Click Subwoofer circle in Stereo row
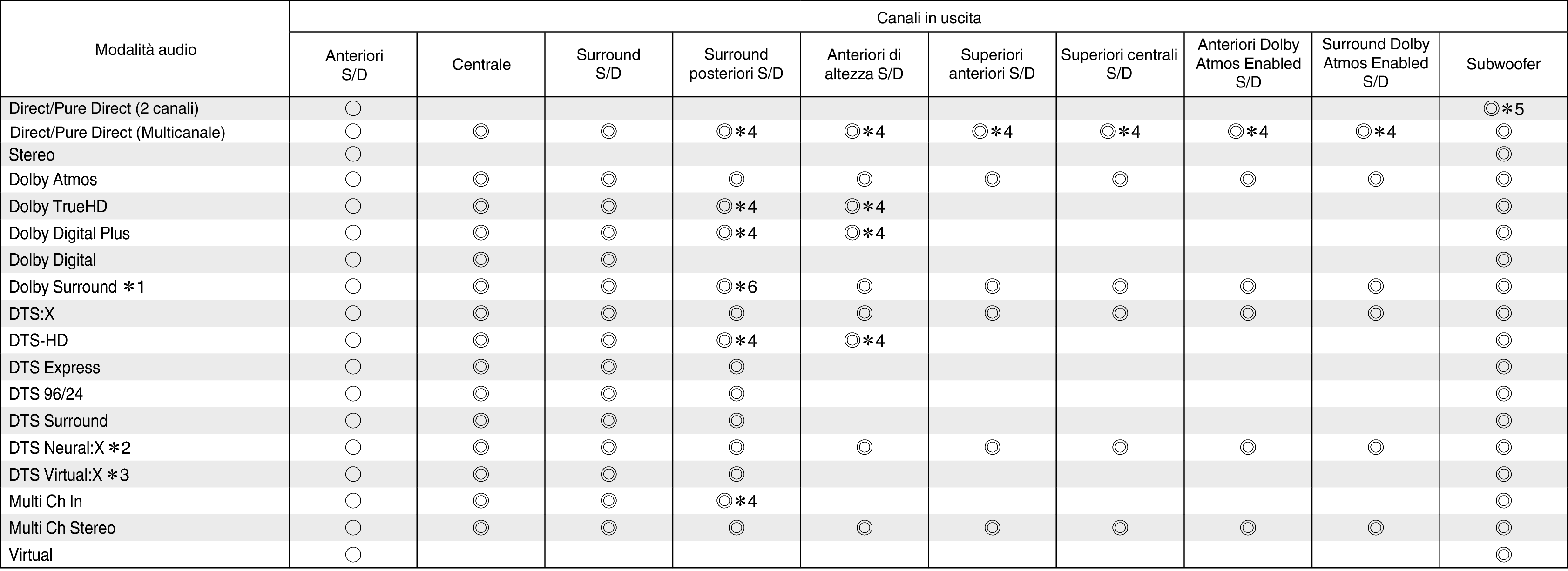This screenshot has height=571, width=1568. [x=1503, y=154]
